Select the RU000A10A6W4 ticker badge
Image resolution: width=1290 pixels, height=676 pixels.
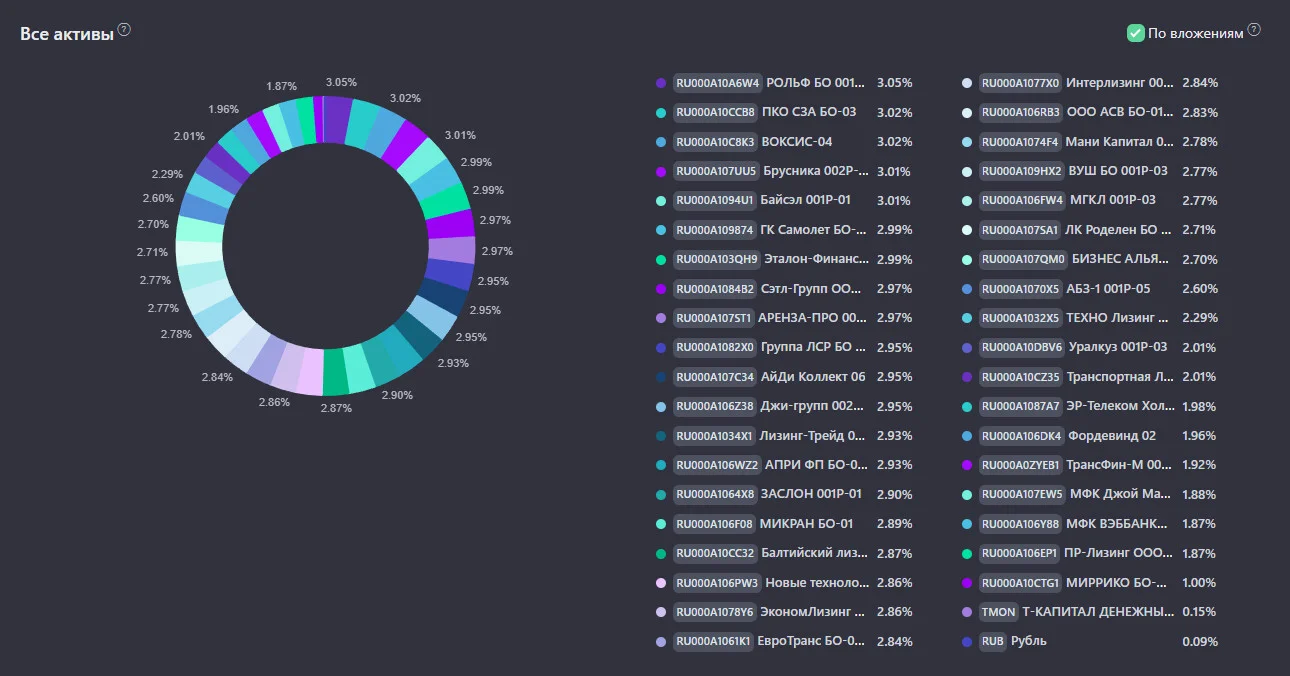717,83
